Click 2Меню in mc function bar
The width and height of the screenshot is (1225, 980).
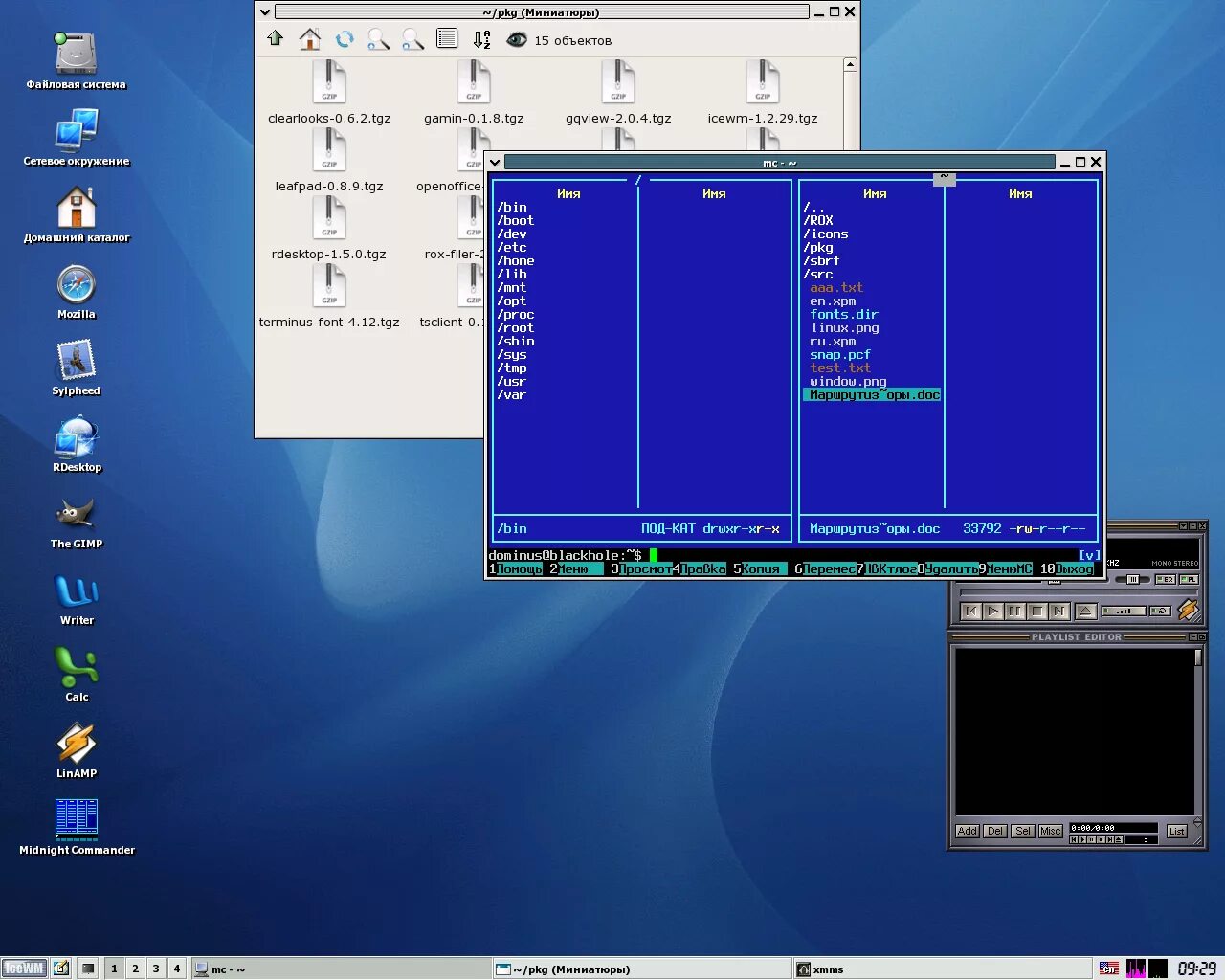(576, 568)
